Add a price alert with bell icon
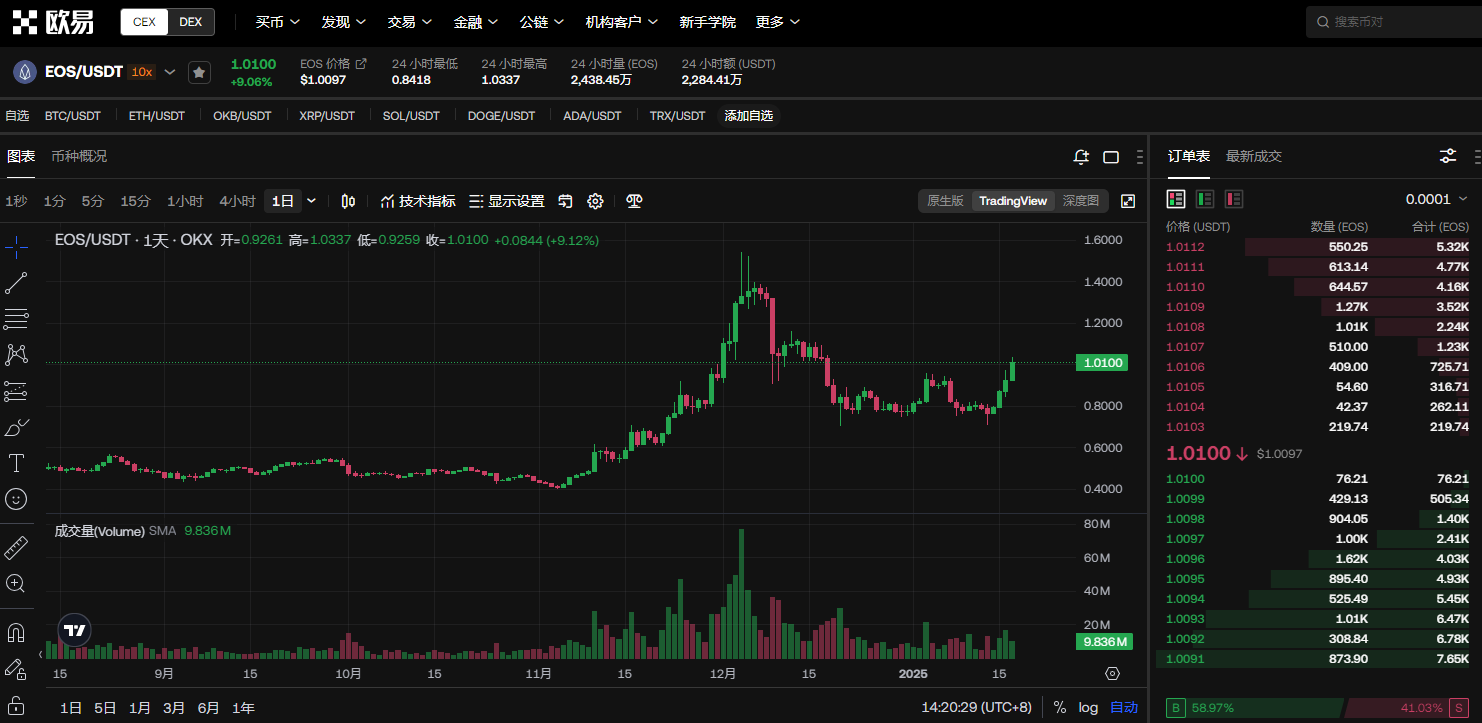The width and height of the screenshot is (1482, 723). [x=1081, y=157]
